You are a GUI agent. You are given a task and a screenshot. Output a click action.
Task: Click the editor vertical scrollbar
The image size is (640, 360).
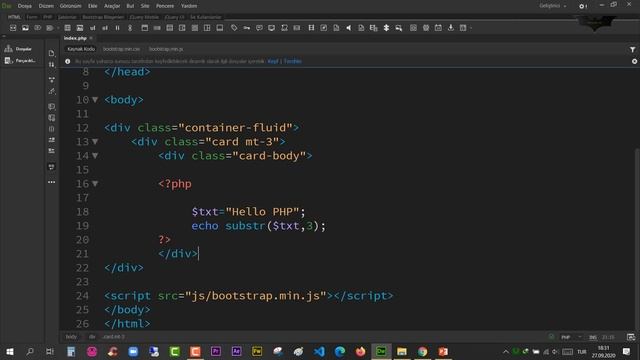pyautogui.click(x=637, y=241)
